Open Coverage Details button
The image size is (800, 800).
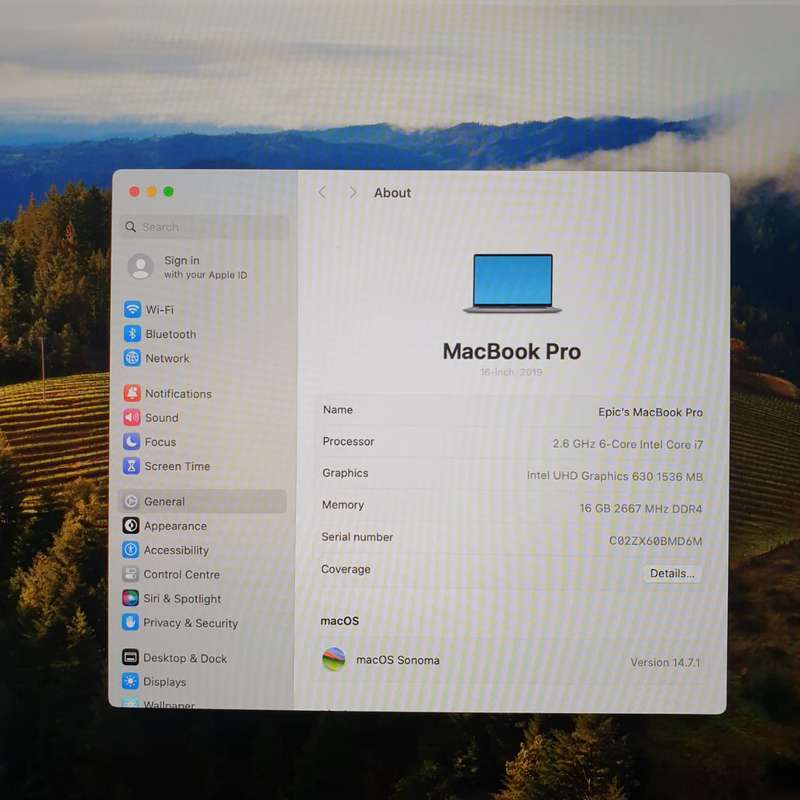[672, 573]
